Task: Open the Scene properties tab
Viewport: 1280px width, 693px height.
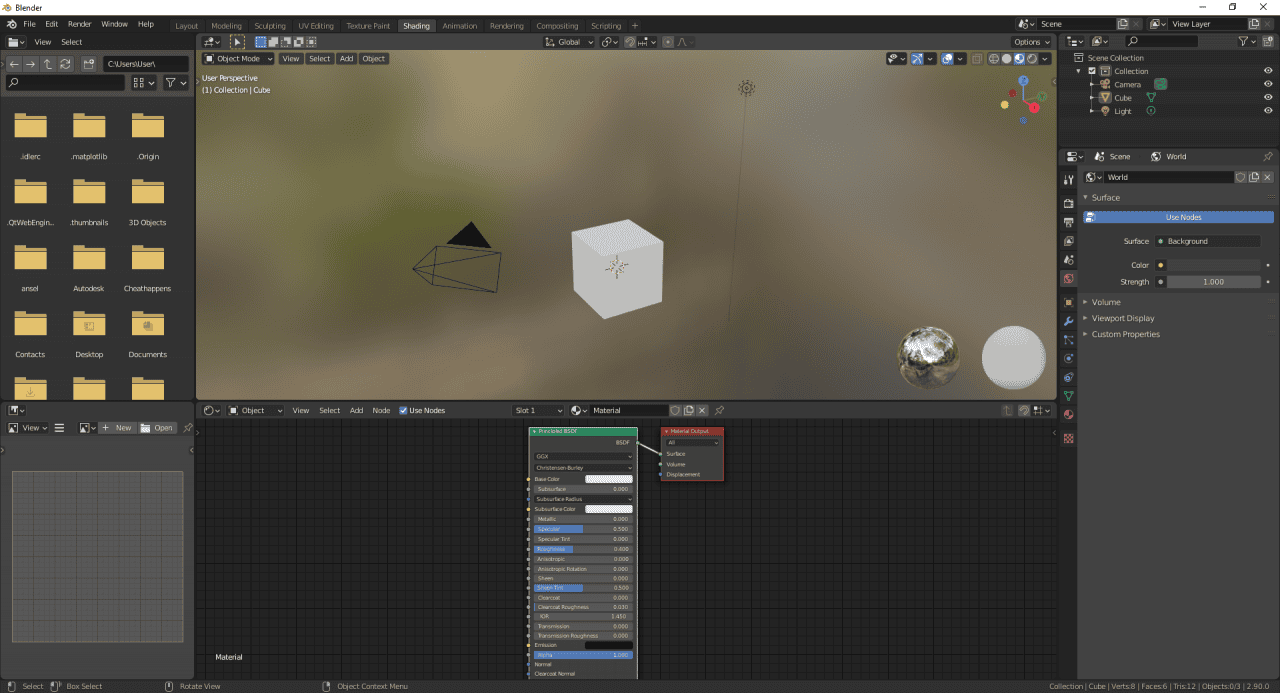Action: (x=1068, y=259)
